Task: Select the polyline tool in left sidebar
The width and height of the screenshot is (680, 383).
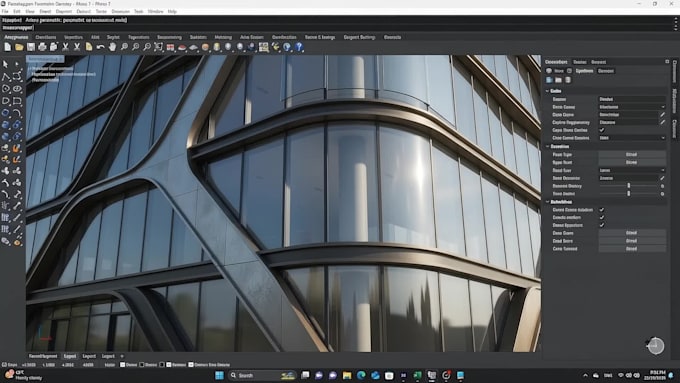Action: (x=6, y=77)
